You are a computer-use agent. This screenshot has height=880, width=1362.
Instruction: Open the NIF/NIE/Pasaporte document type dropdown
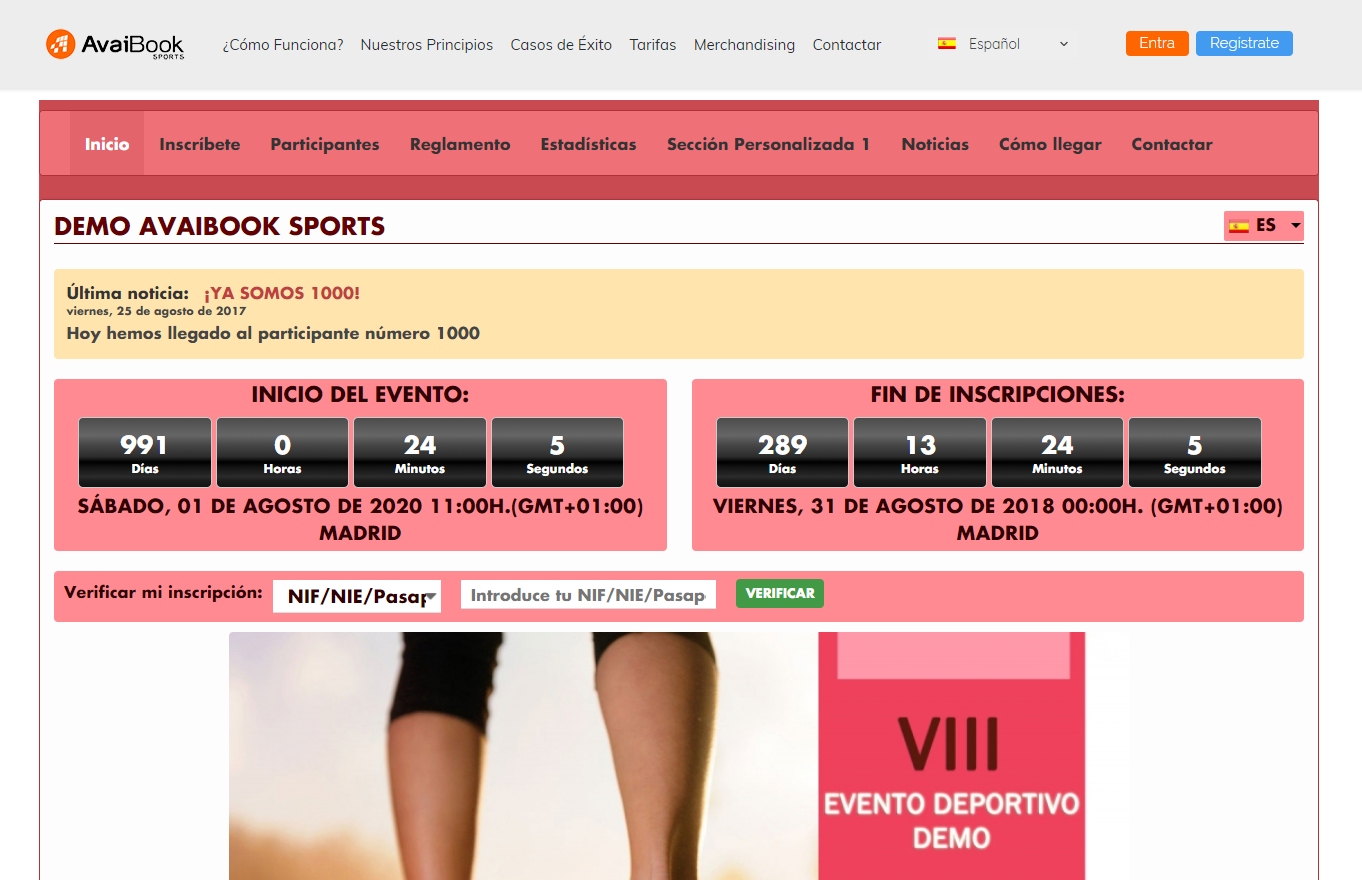point(357,596)
